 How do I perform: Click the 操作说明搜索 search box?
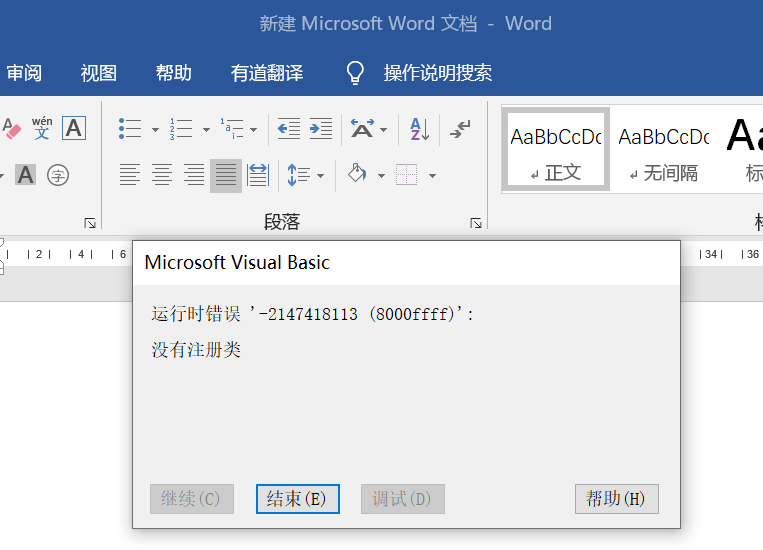coord(437,73)
